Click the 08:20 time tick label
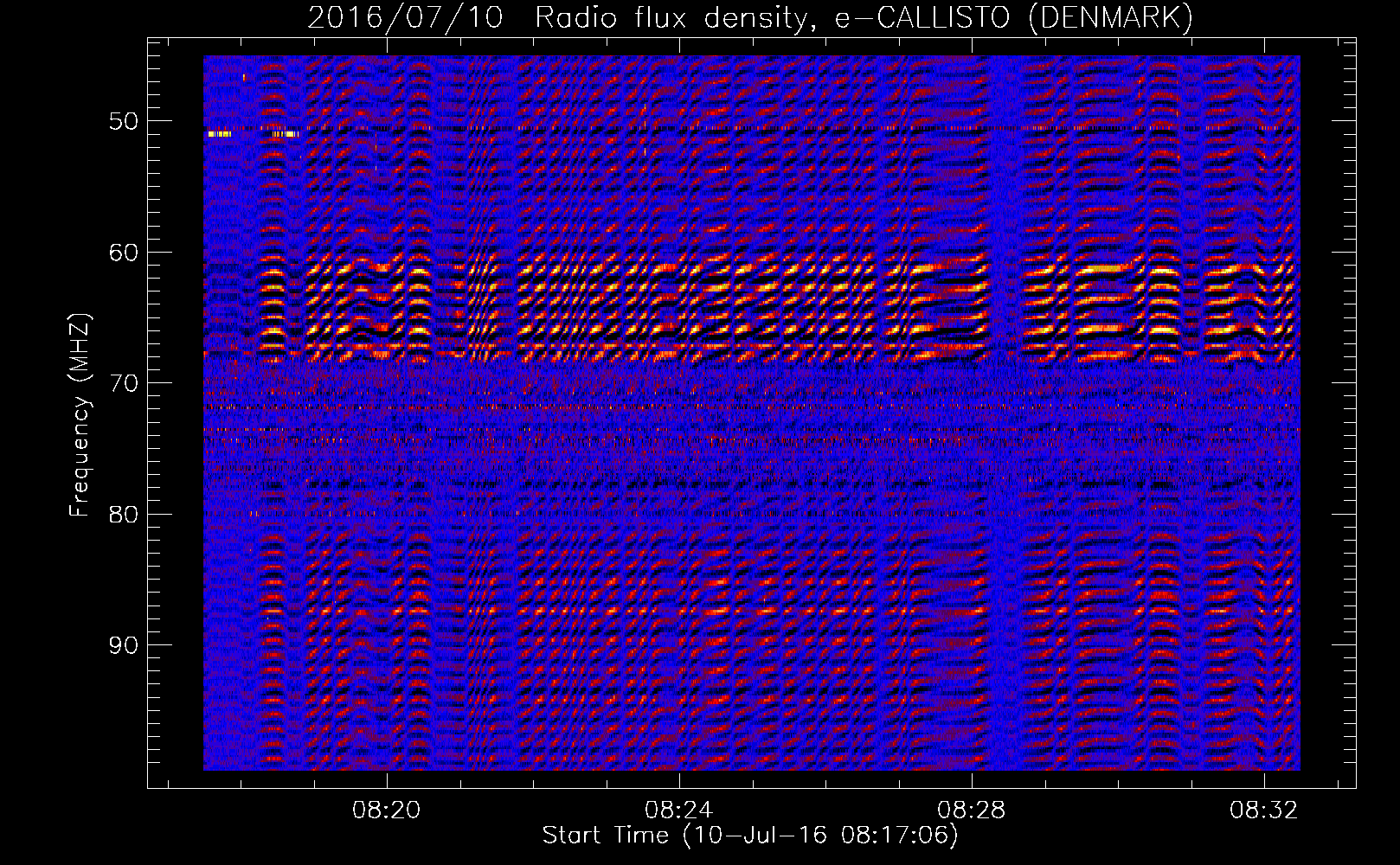The image size is (1400, 865). click(x=386, y=810)
